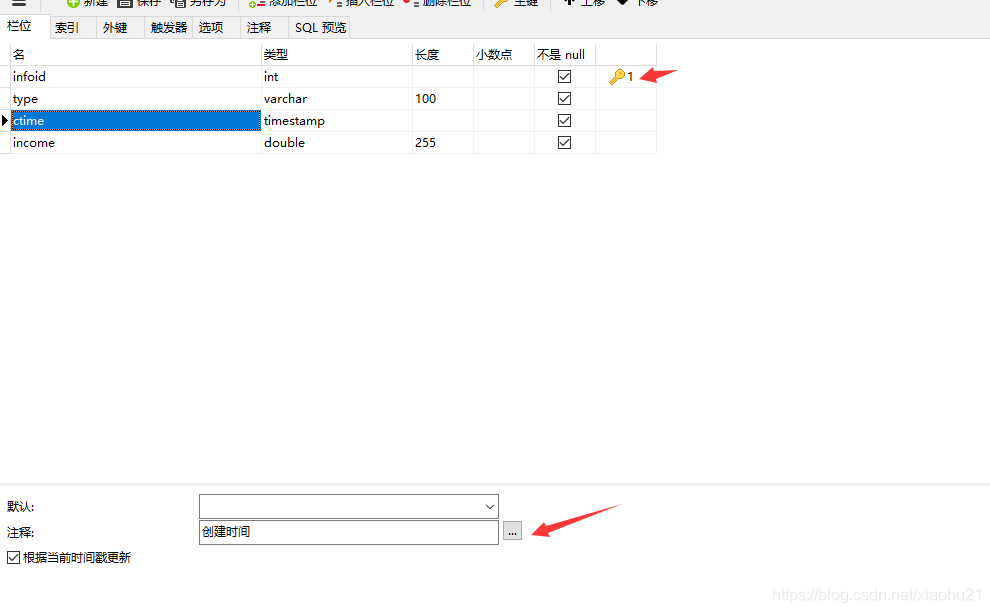Open the 索引 tab
This screenshot has width=990, height=613.
67,28
